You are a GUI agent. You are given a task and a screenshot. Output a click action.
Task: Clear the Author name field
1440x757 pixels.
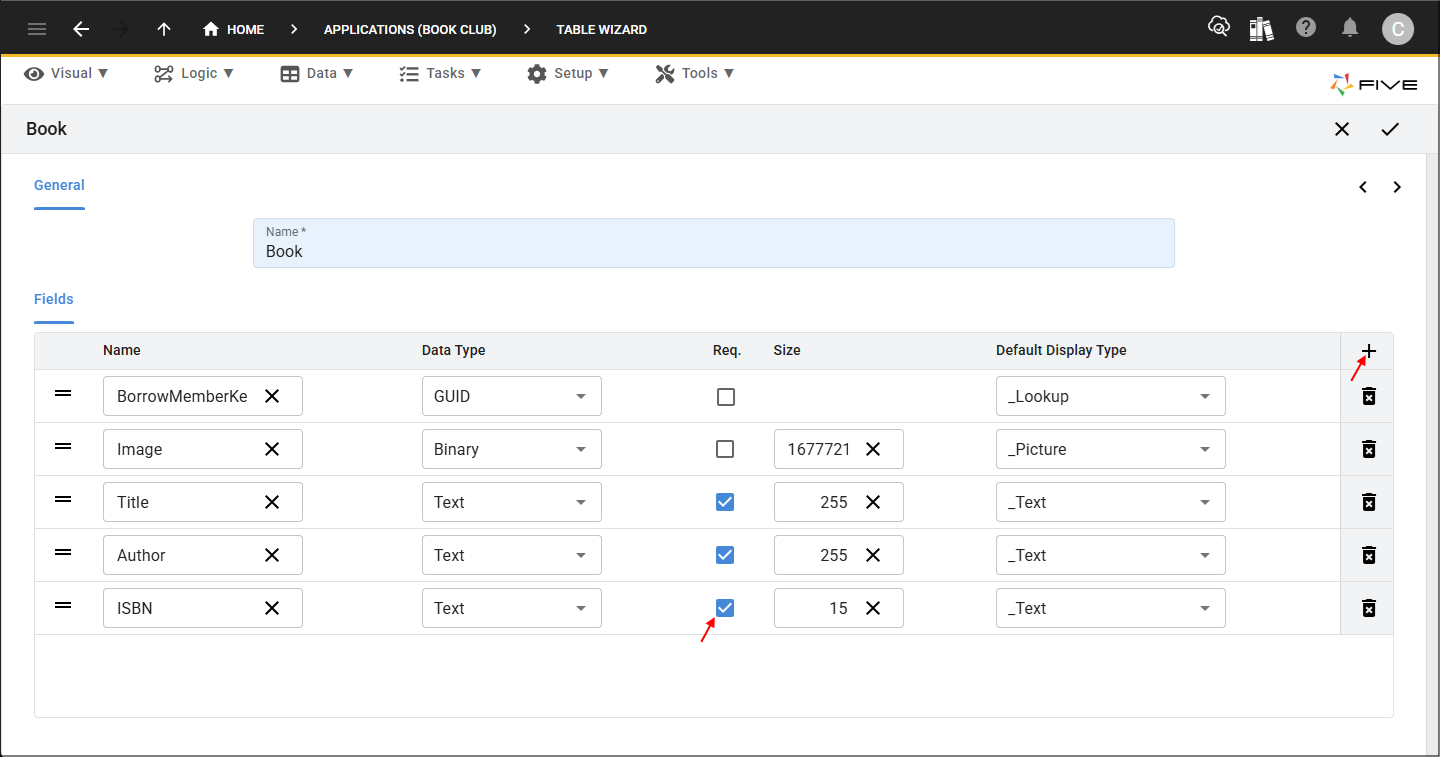(x=272, y=555)
